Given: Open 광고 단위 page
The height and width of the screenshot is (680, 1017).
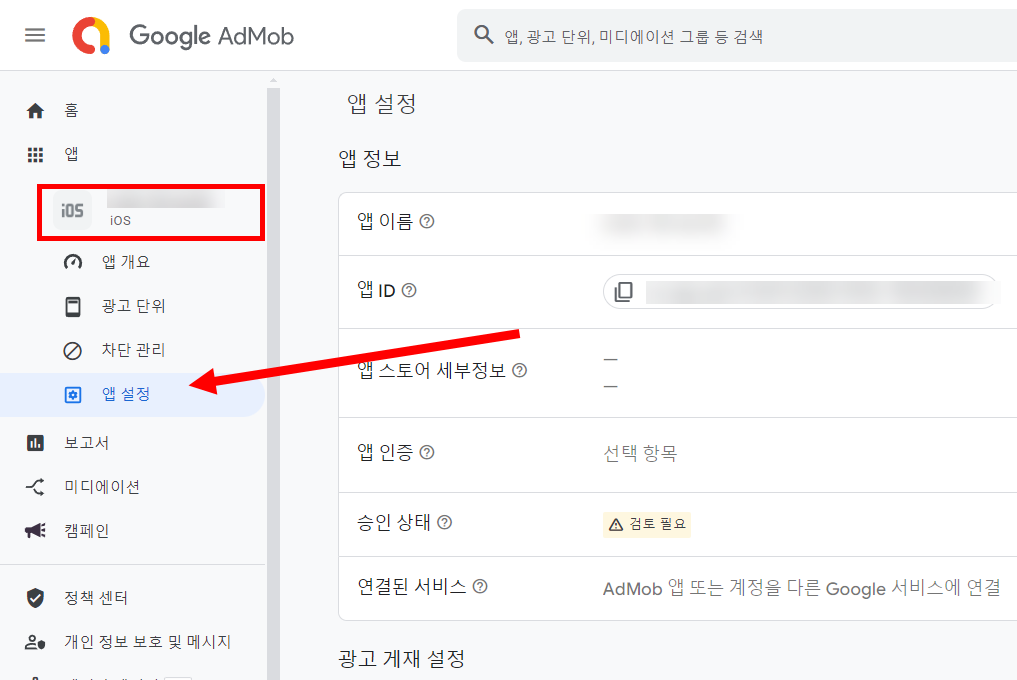Looking at the screenshot, I should [133, 306].
